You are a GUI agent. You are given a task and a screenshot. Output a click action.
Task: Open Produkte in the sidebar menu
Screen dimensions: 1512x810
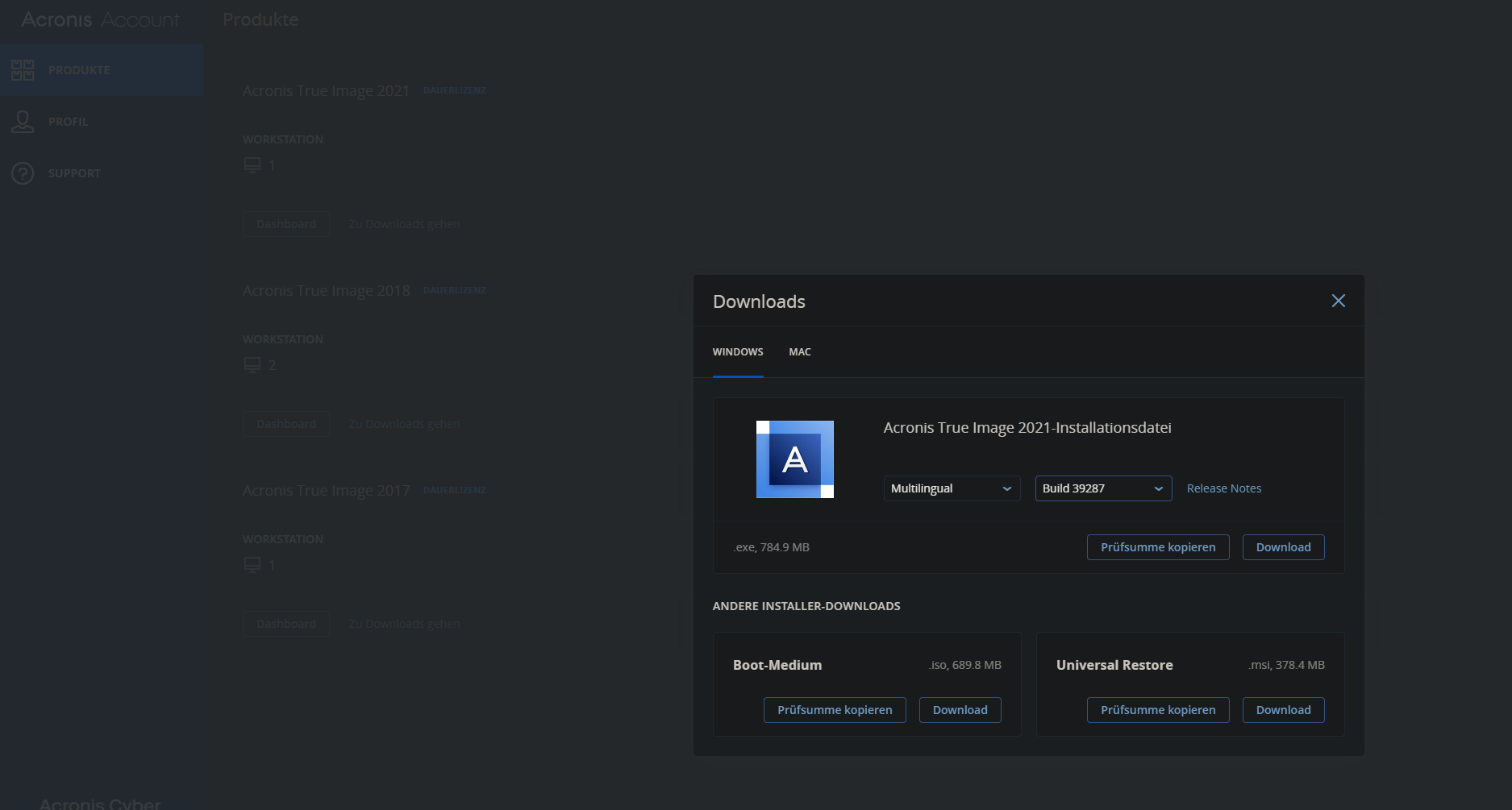pos(101,70)
